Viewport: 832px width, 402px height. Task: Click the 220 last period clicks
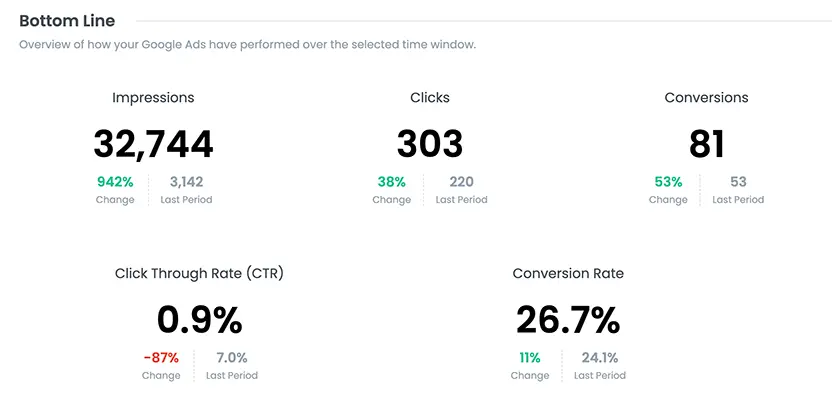tap(461, 182)
